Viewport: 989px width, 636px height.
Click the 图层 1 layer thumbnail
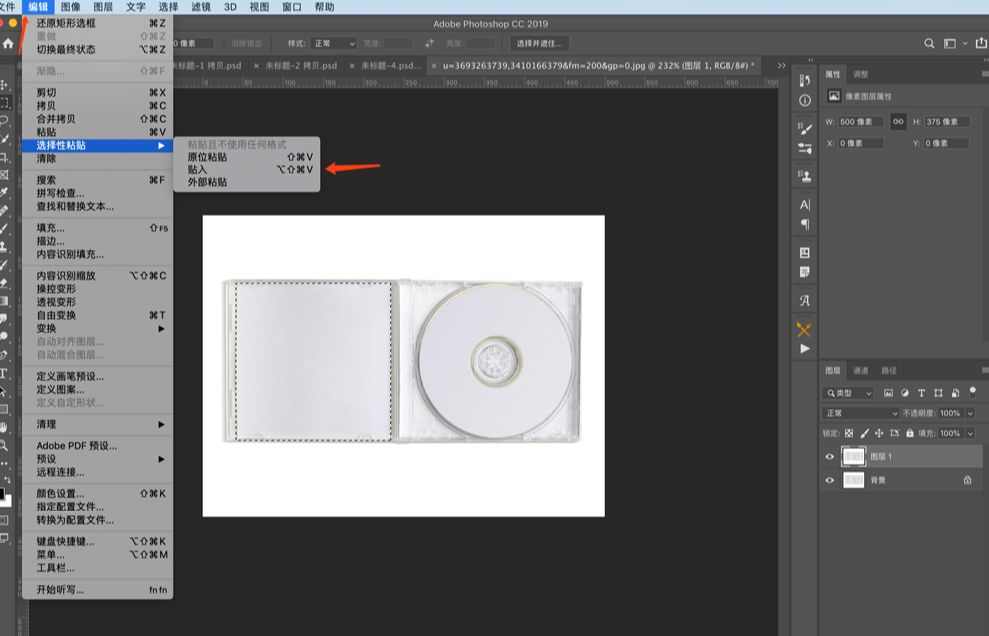click(x=854, y=456)
